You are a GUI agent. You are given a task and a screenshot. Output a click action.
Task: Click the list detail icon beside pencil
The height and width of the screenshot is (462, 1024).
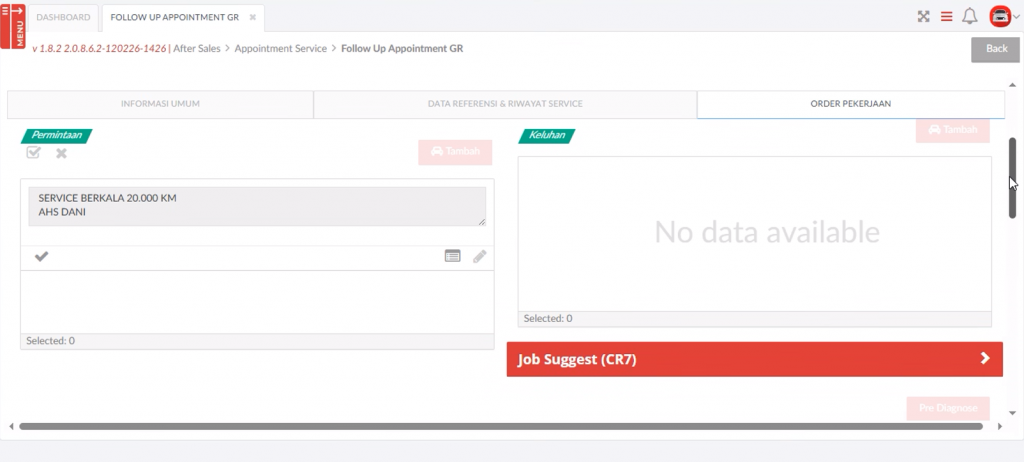tap(453, 257)
